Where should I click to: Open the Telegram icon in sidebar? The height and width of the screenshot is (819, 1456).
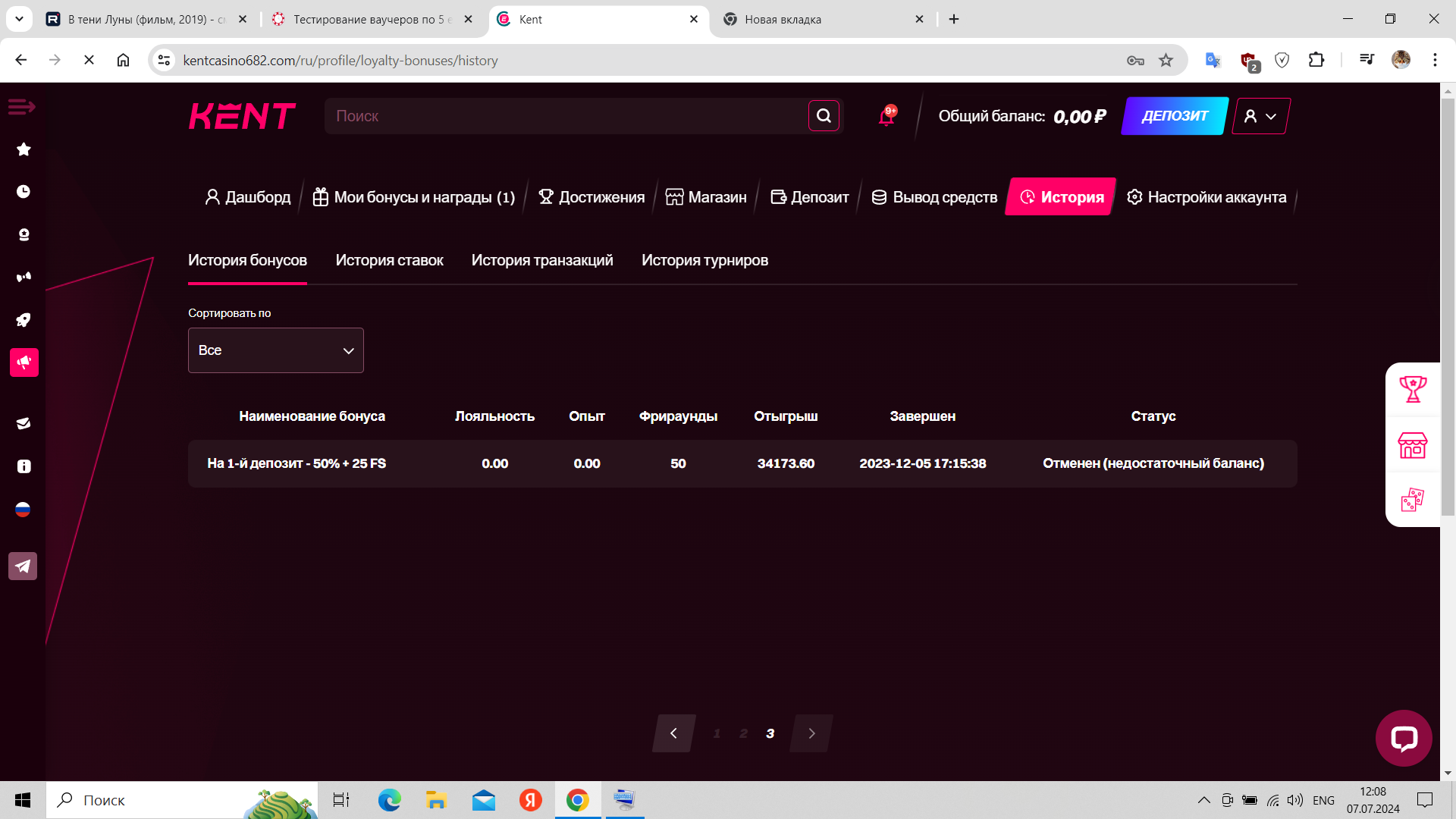pyautogui.click(x=23, y=566)
